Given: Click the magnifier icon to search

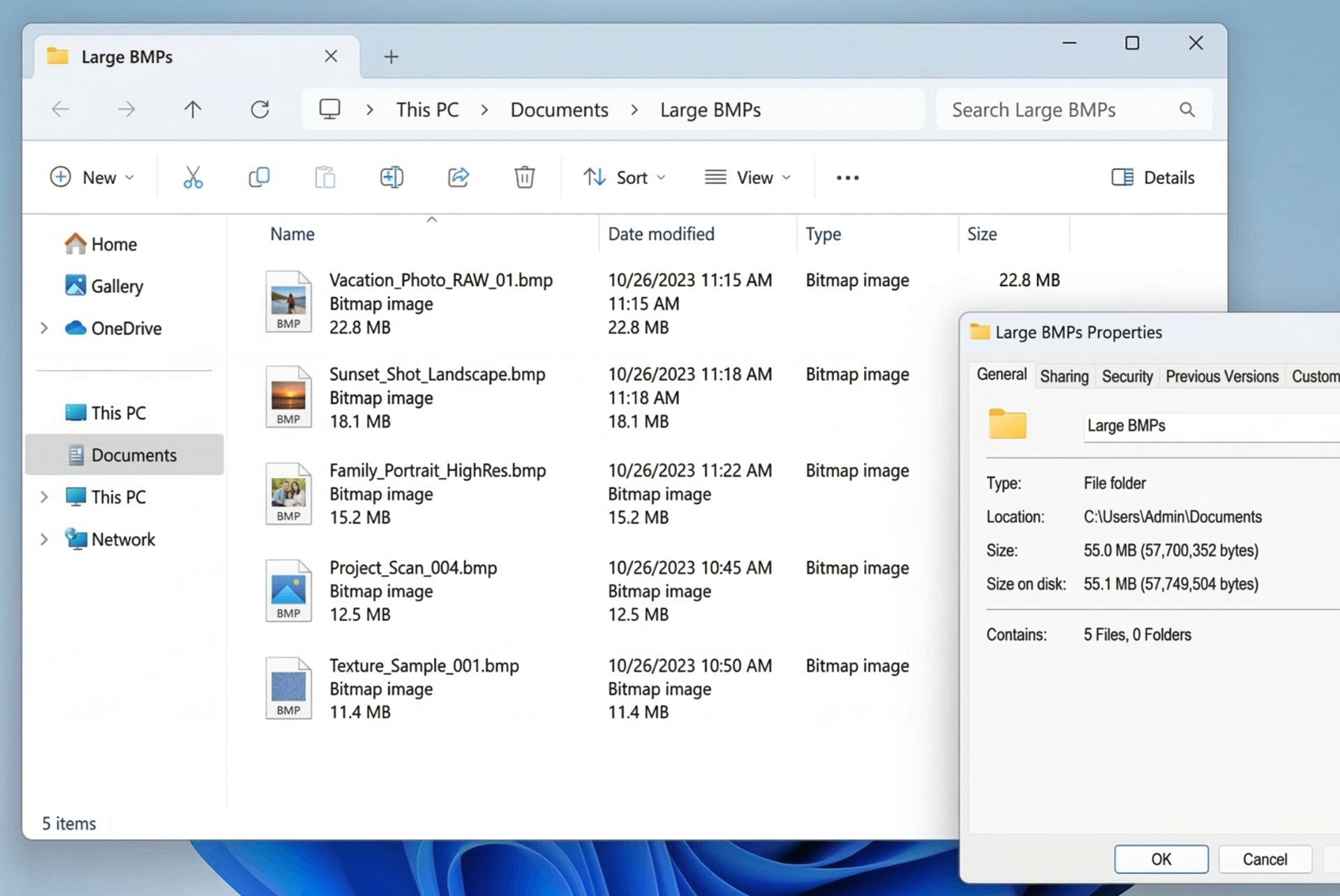Looking at the screenshot, I should [x=1187, y=109].
